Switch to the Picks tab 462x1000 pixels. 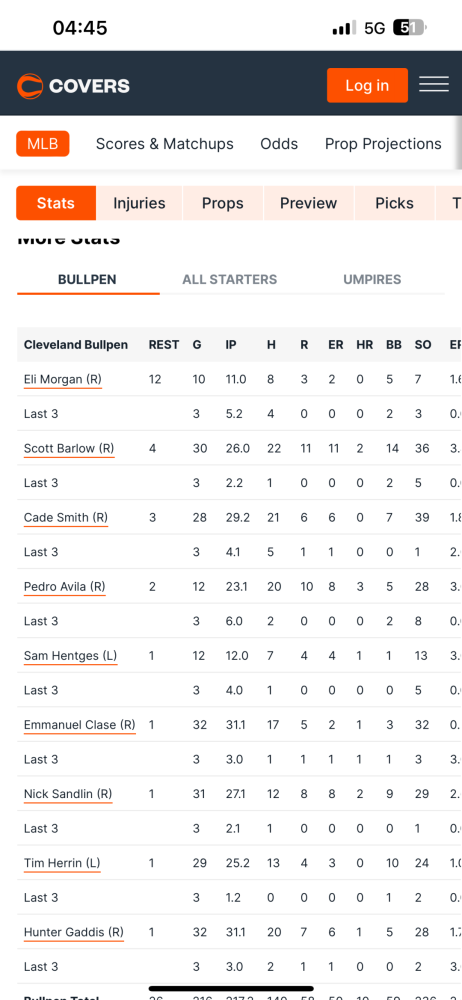click(394, 203)
